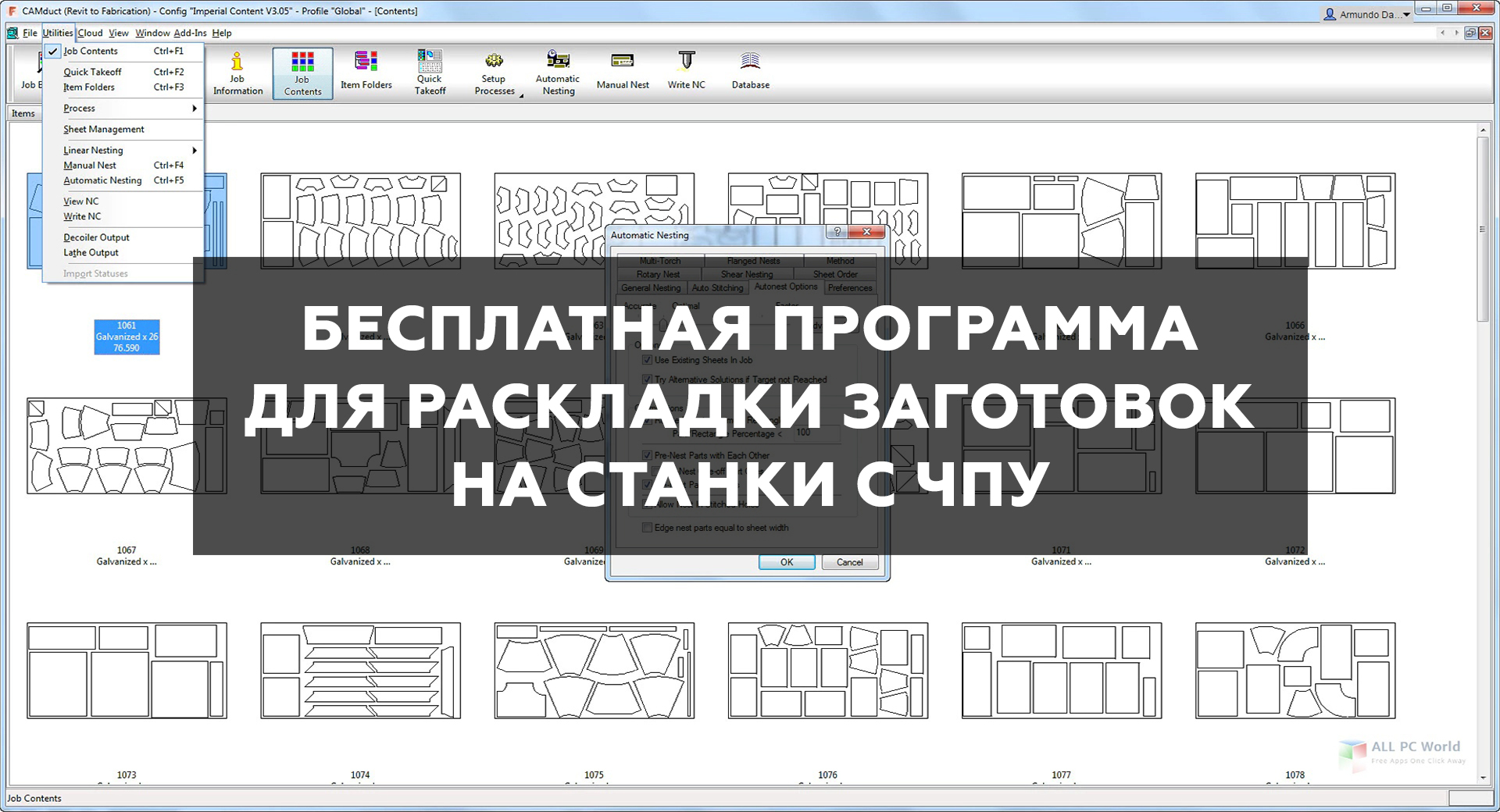The image size is (1500, 812).
Task: Open the user account dropdown arrow
Action: (1406, 14)
